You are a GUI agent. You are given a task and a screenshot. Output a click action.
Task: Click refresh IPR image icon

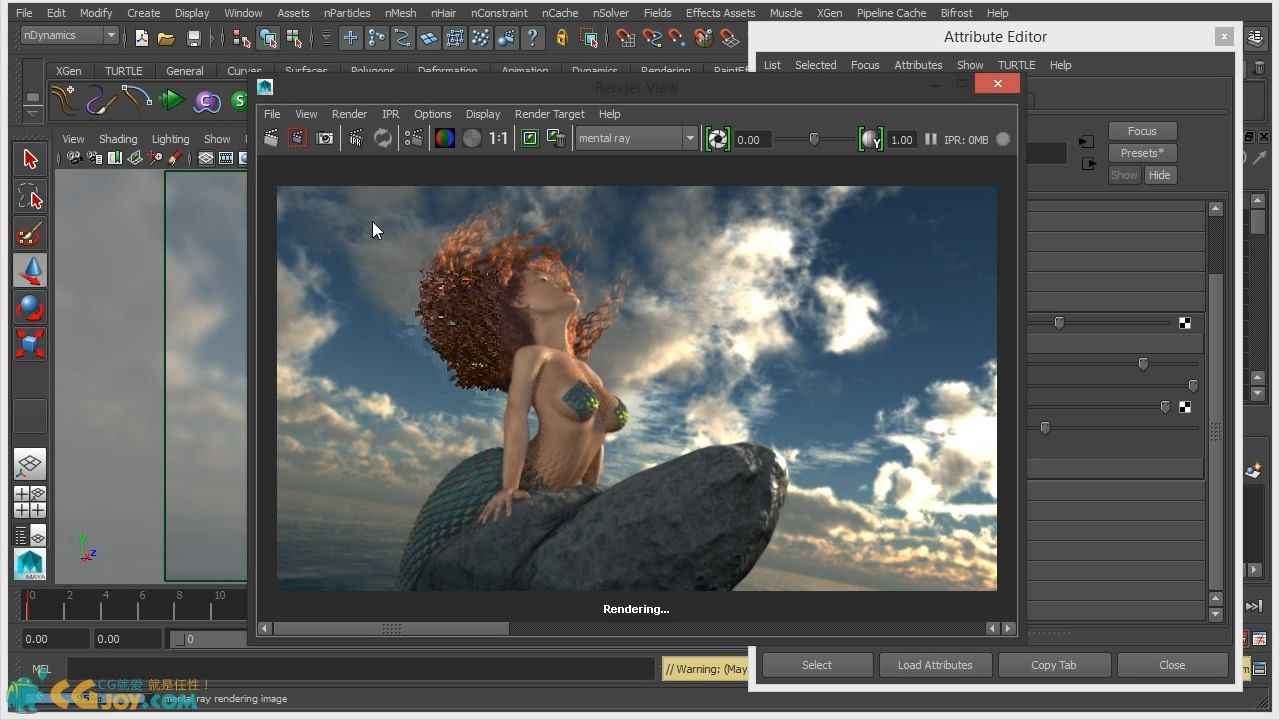(383, 139)
